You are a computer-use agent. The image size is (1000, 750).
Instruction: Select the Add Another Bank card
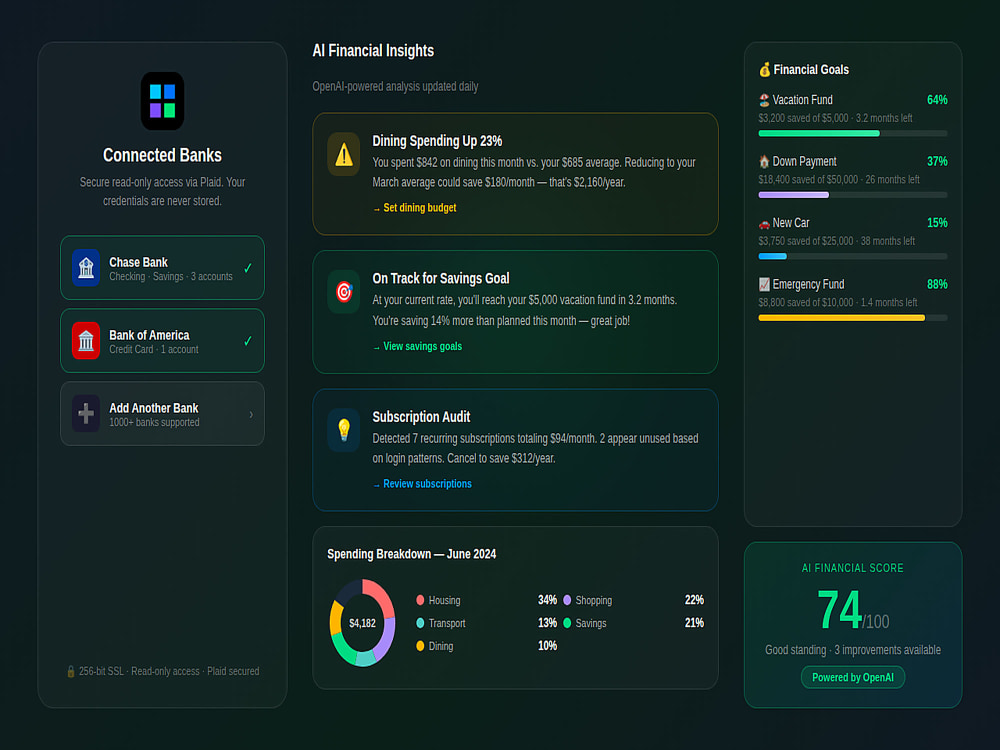tap(162, 413)
